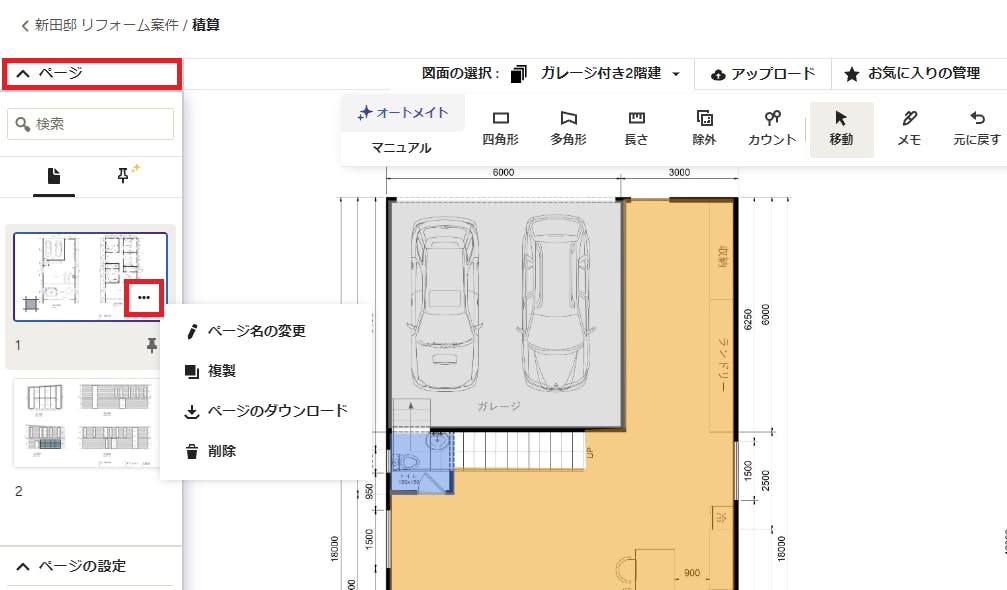Open the メモ note tool
The width and height of the screenshot is (1007, 590).
[x=908, y=128]
